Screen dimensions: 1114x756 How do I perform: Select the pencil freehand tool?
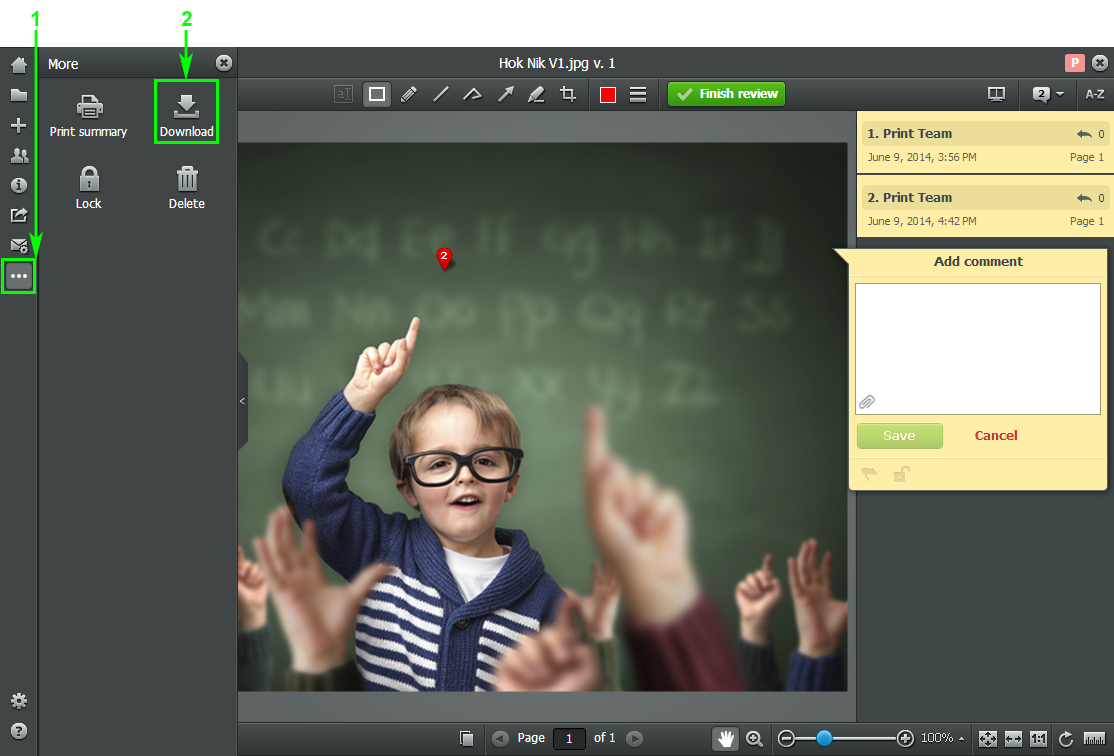click(x=409, y=94)
